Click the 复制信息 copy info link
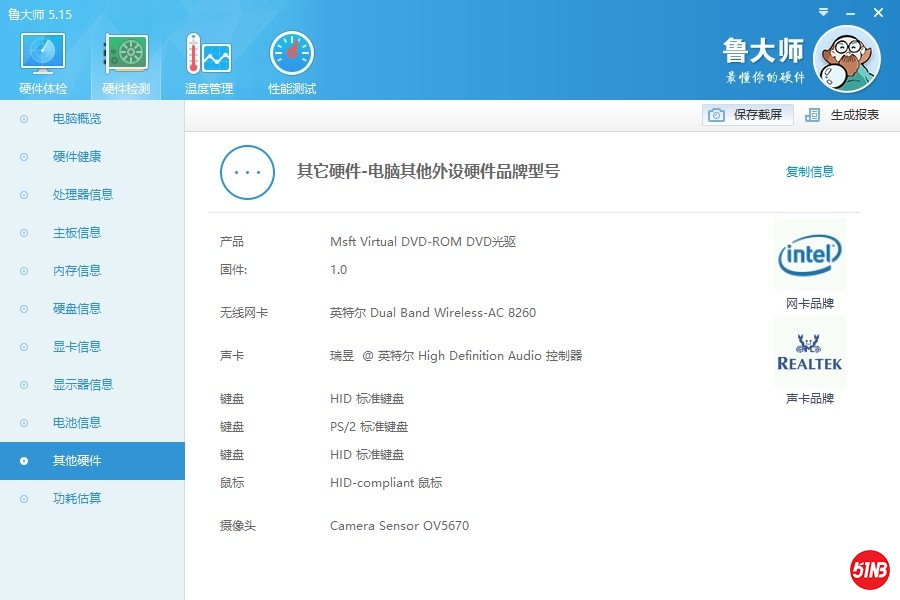 [809, 172]
